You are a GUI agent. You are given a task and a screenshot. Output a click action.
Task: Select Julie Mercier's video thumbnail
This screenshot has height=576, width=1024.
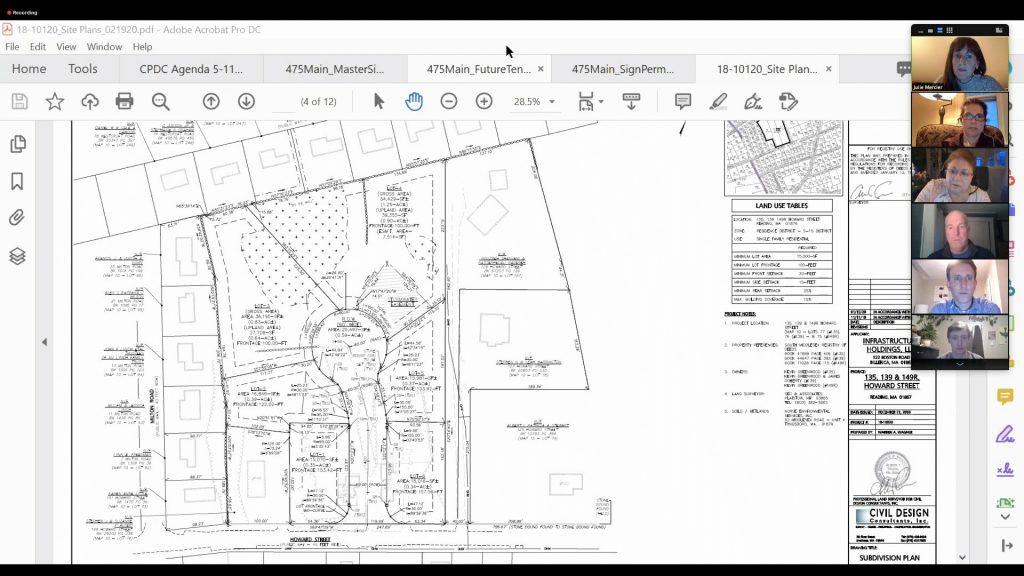pyautogui.click(x=960, y=63)
